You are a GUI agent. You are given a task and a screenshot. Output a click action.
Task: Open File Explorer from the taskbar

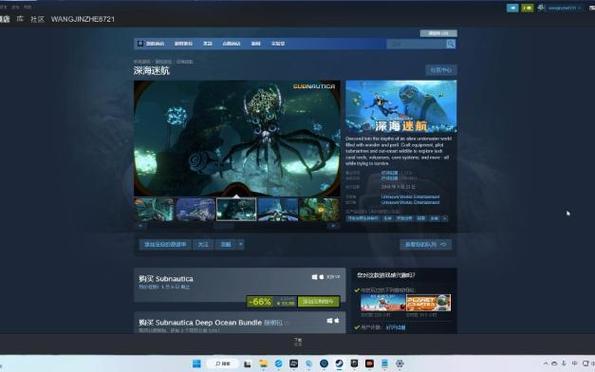[263, 364]
